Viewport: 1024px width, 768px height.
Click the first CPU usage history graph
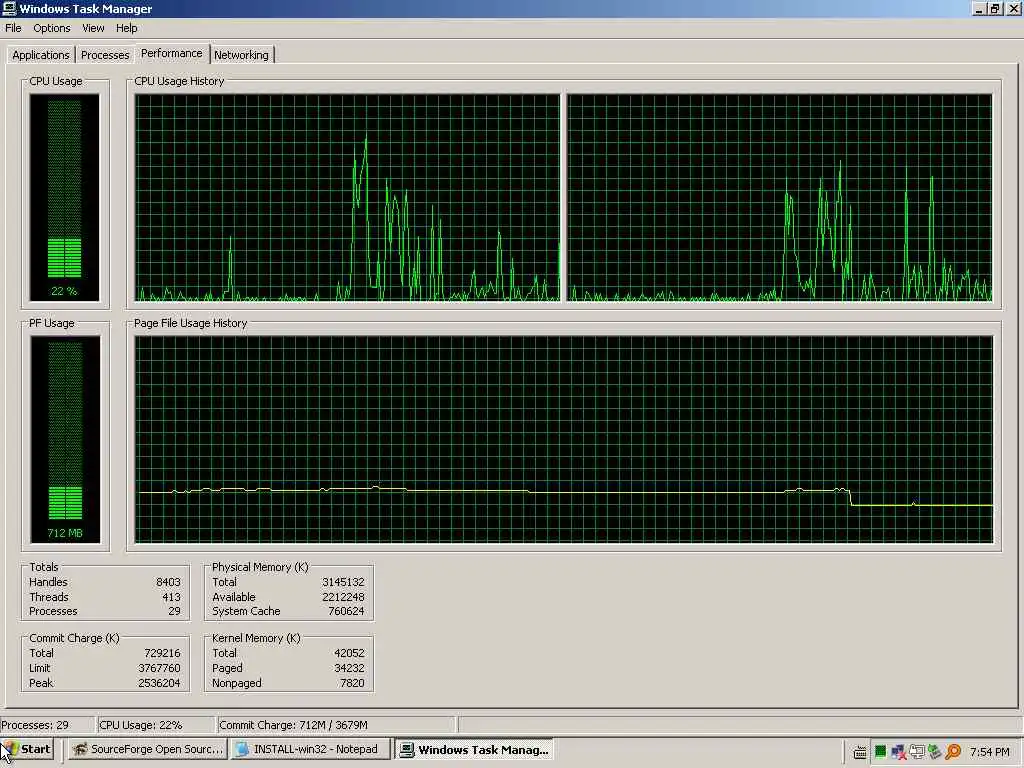click(347, 197)
